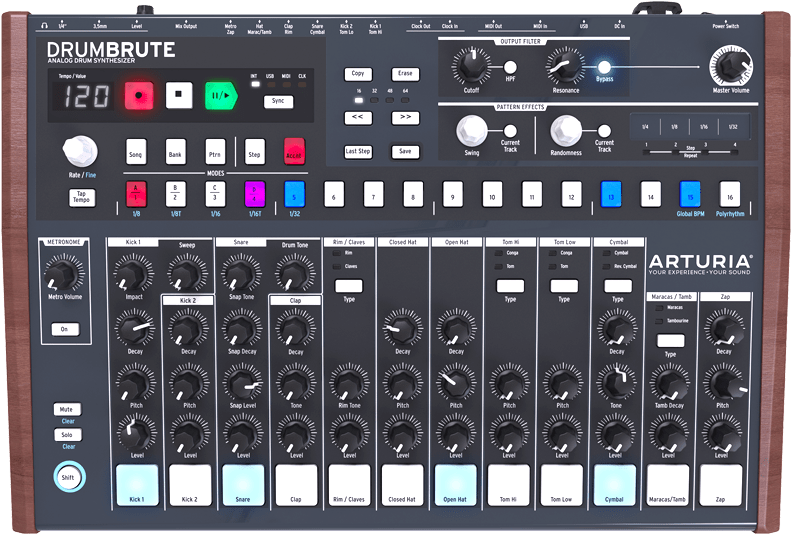Tap the Kick 1 drum pad
Screen dimensions: 791x534
(136, 483)
